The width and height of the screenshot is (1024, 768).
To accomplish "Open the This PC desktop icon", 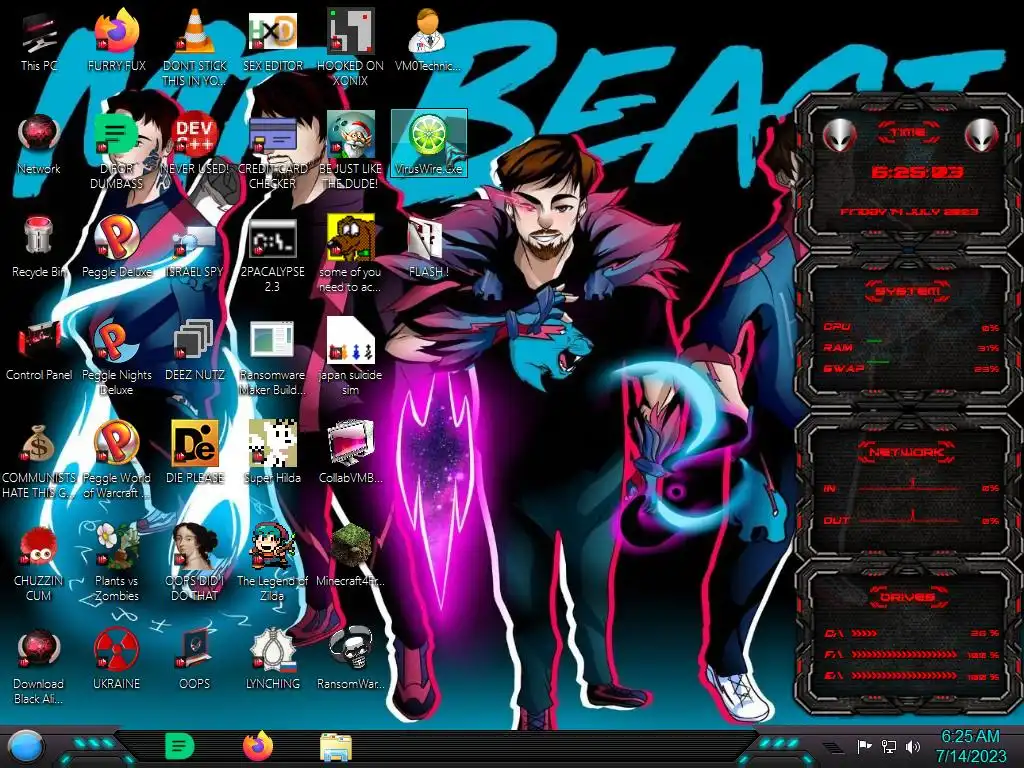I will [39, 40].
